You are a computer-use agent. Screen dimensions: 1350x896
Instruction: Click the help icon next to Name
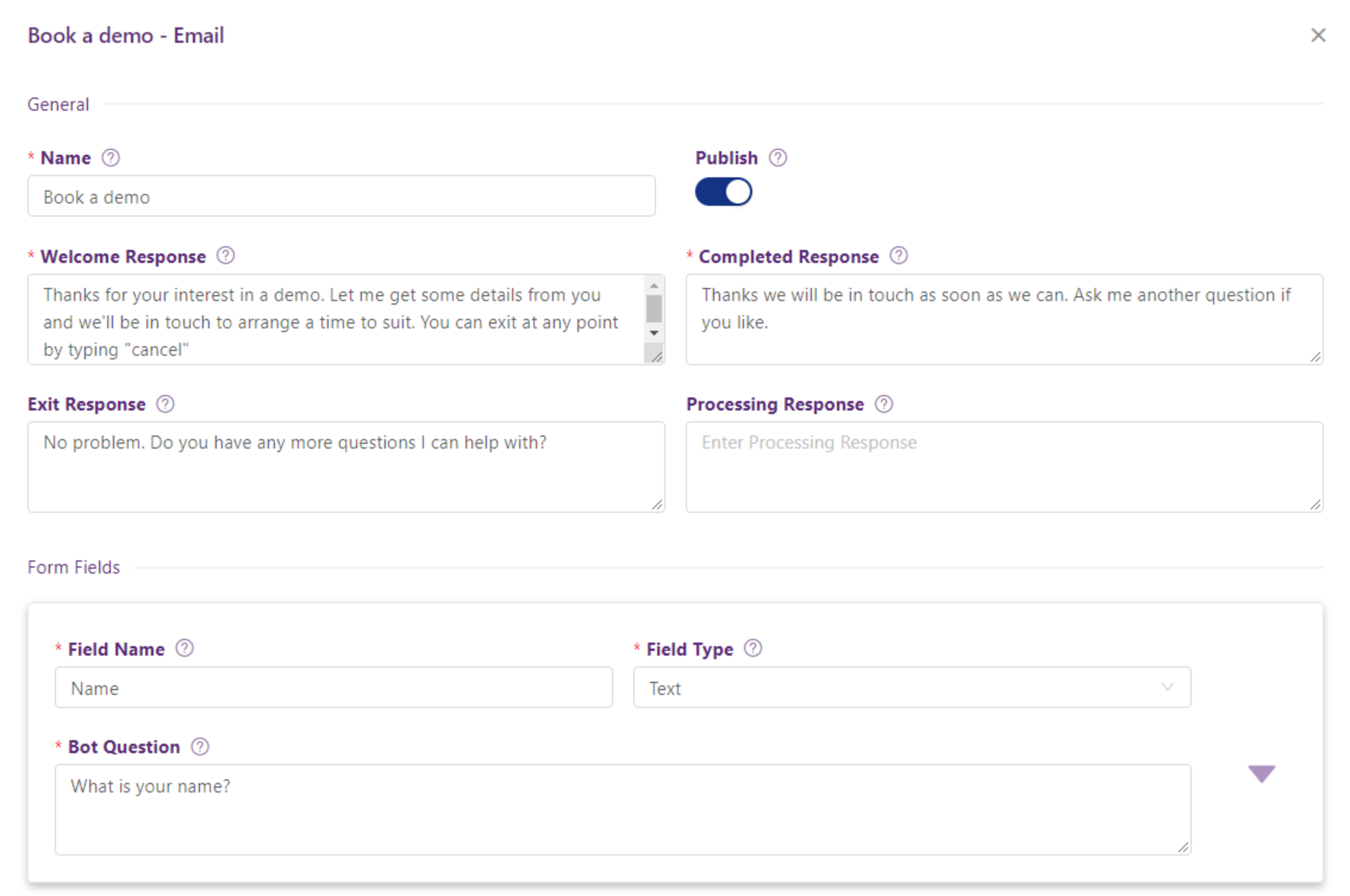coord(111,158)
